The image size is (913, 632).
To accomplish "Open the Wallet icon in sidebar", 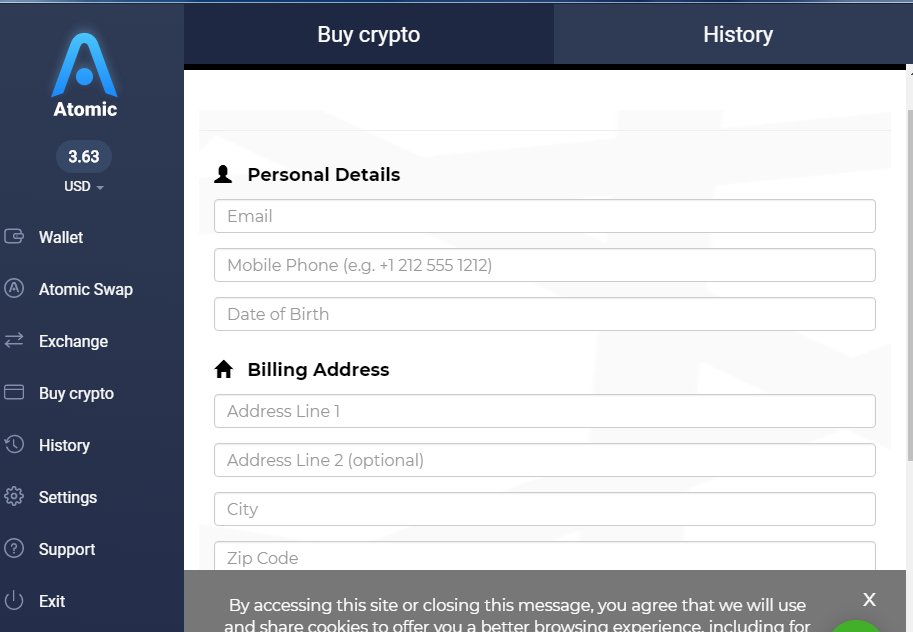I will coord(14,236).
